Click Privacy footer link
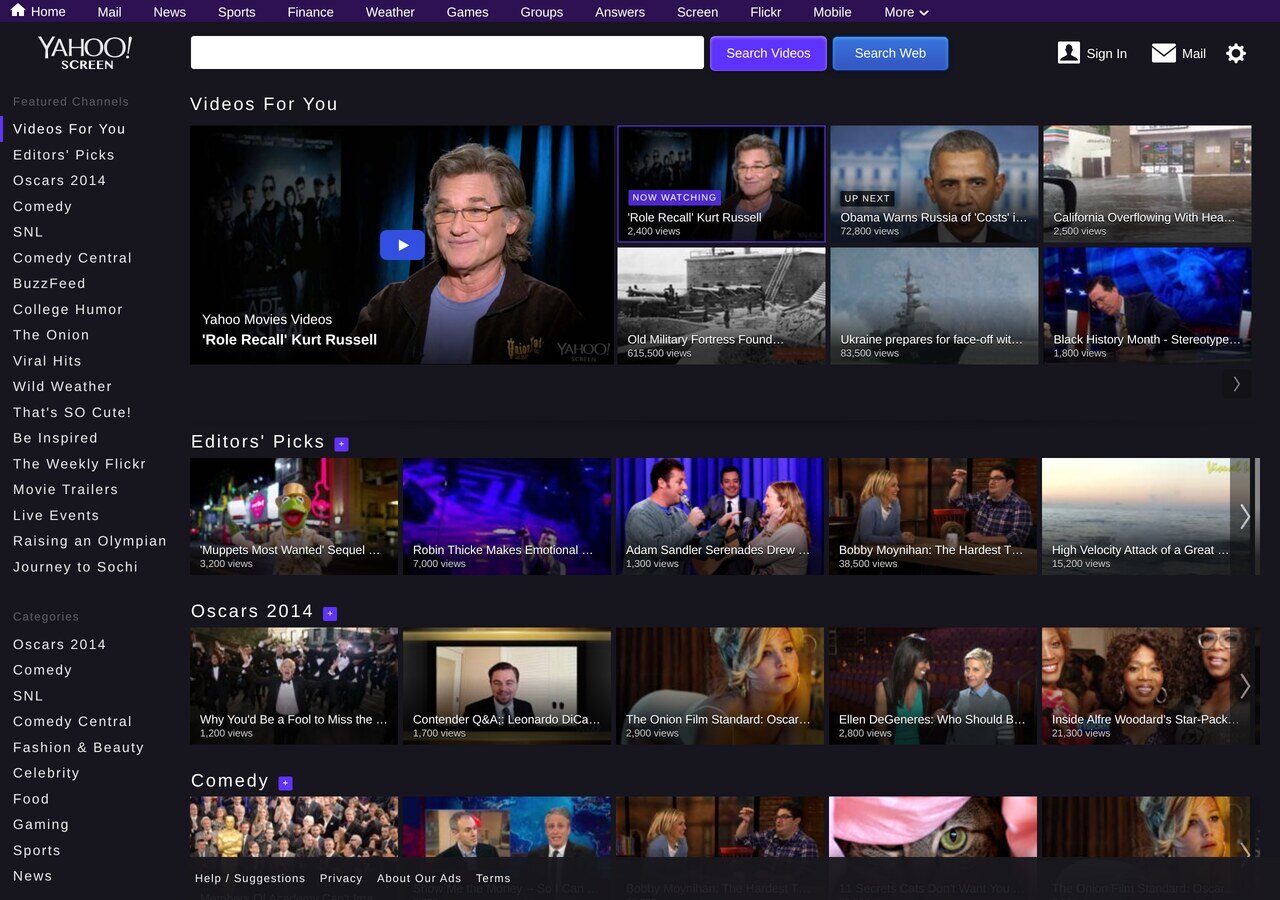 (x=341, y=878)
